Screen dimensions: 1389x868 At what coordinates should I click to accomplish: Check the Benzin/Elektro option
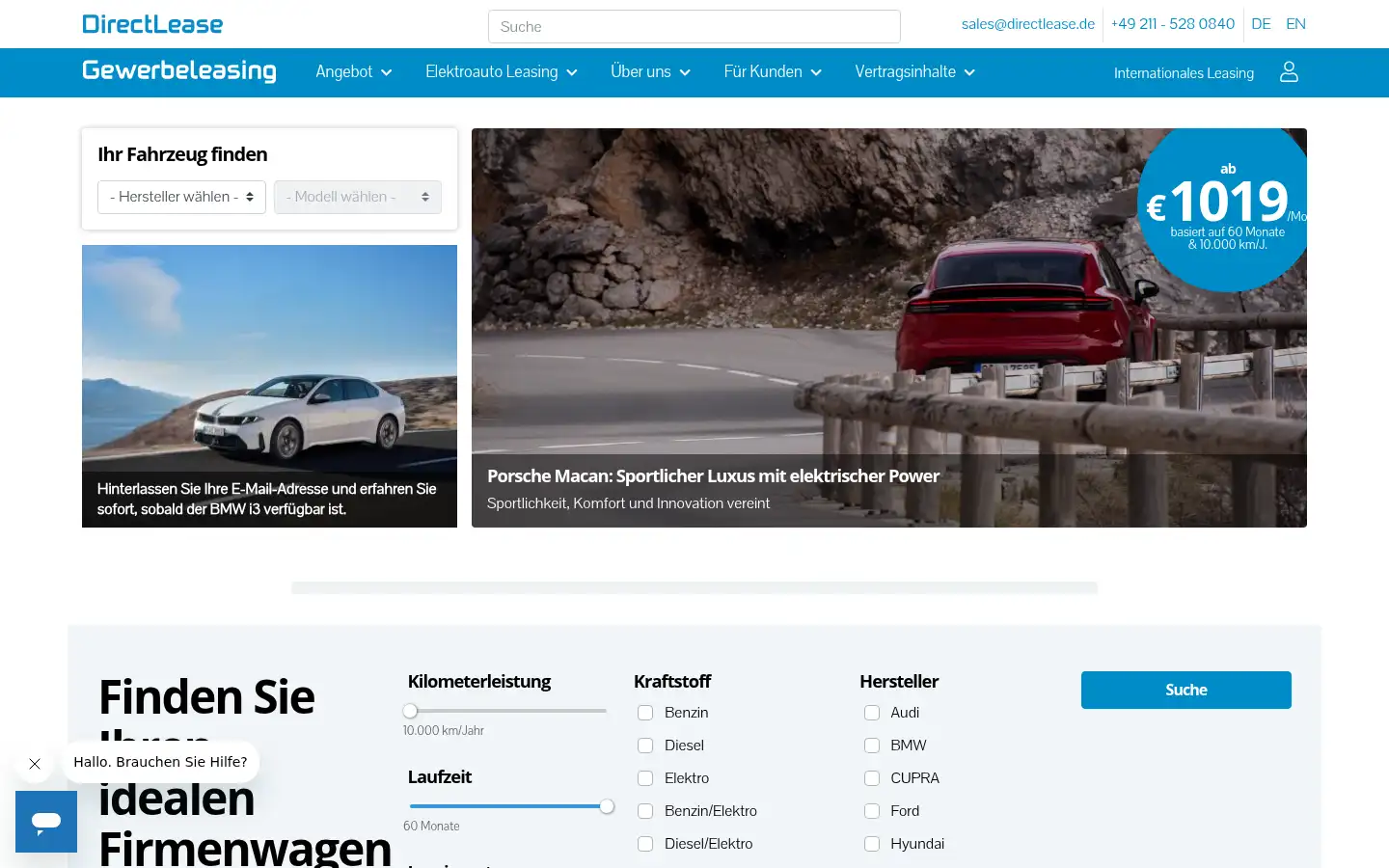645,811
